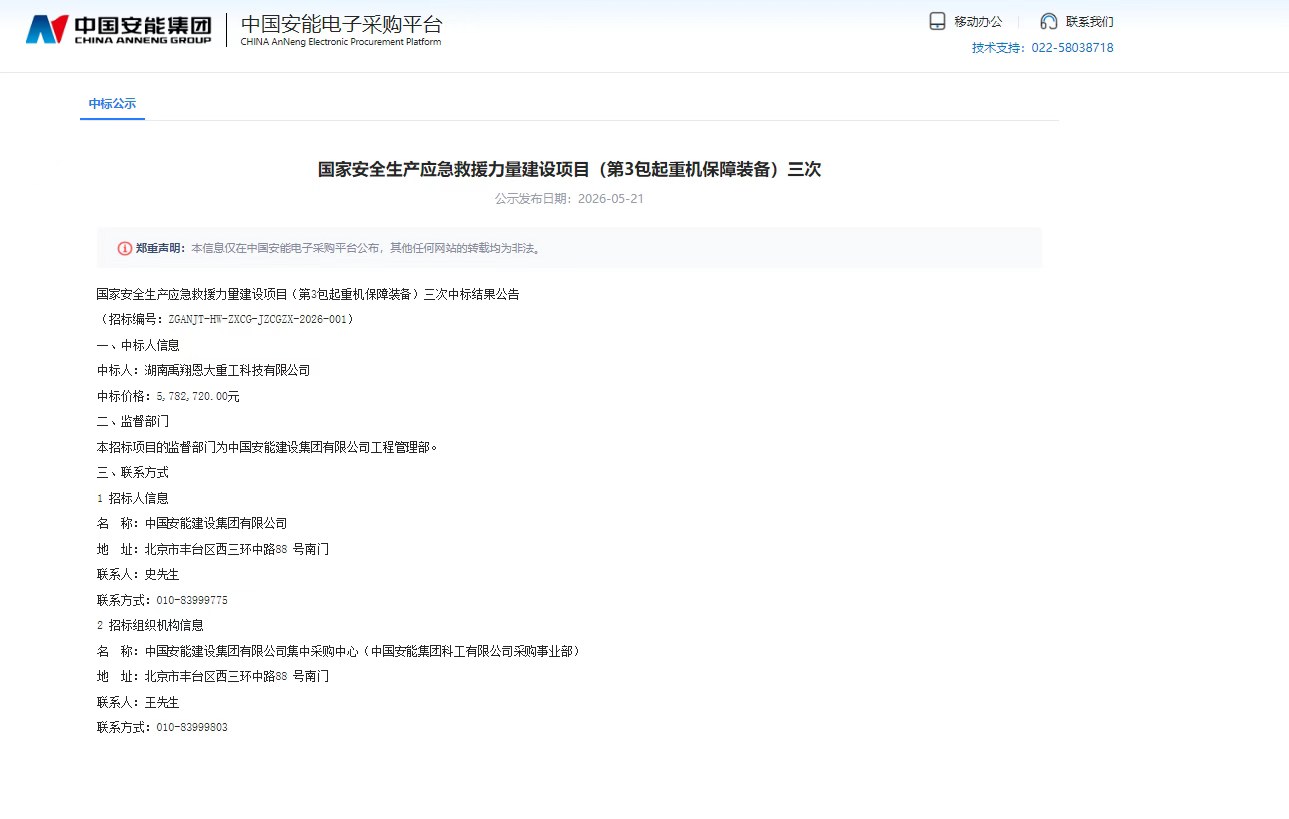Click the publish date 2026-05-21
The height and width of the screenshot is (819, 1289).
click(611, 199)
